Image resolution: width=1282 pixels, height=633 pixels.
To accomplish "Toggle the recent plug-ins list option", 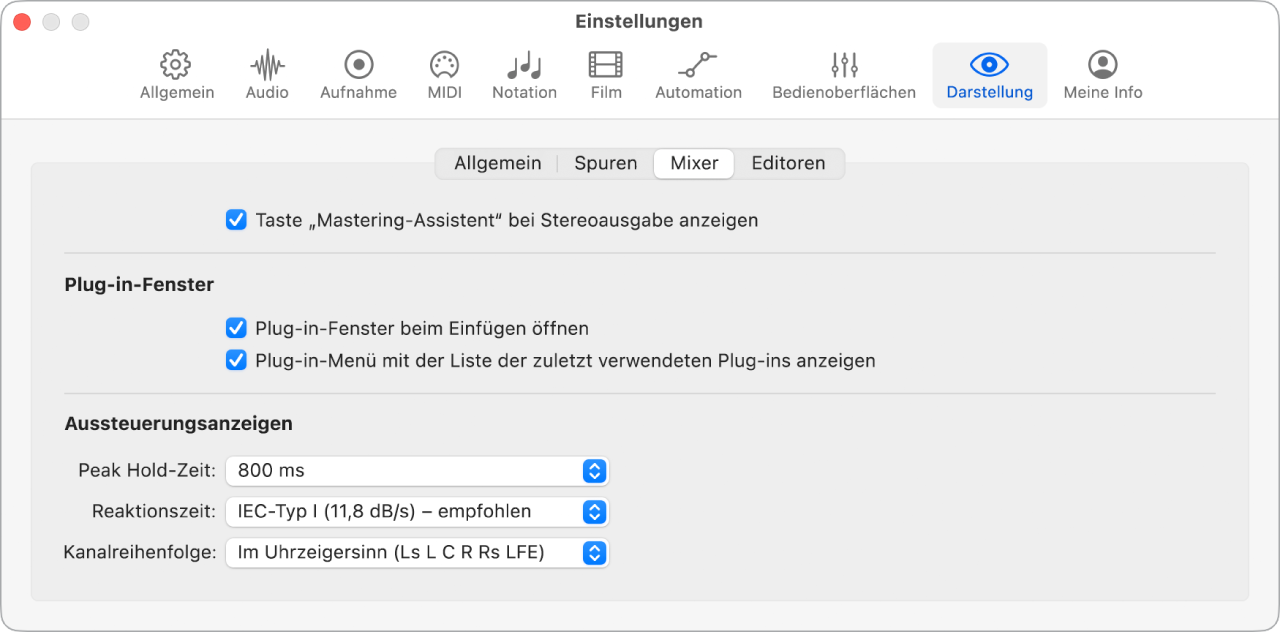I will [236, 360].
